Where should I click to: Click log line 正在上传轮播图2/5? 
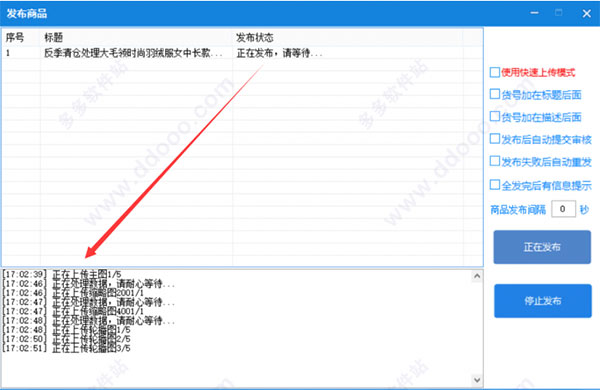click(x=67, y=339)
